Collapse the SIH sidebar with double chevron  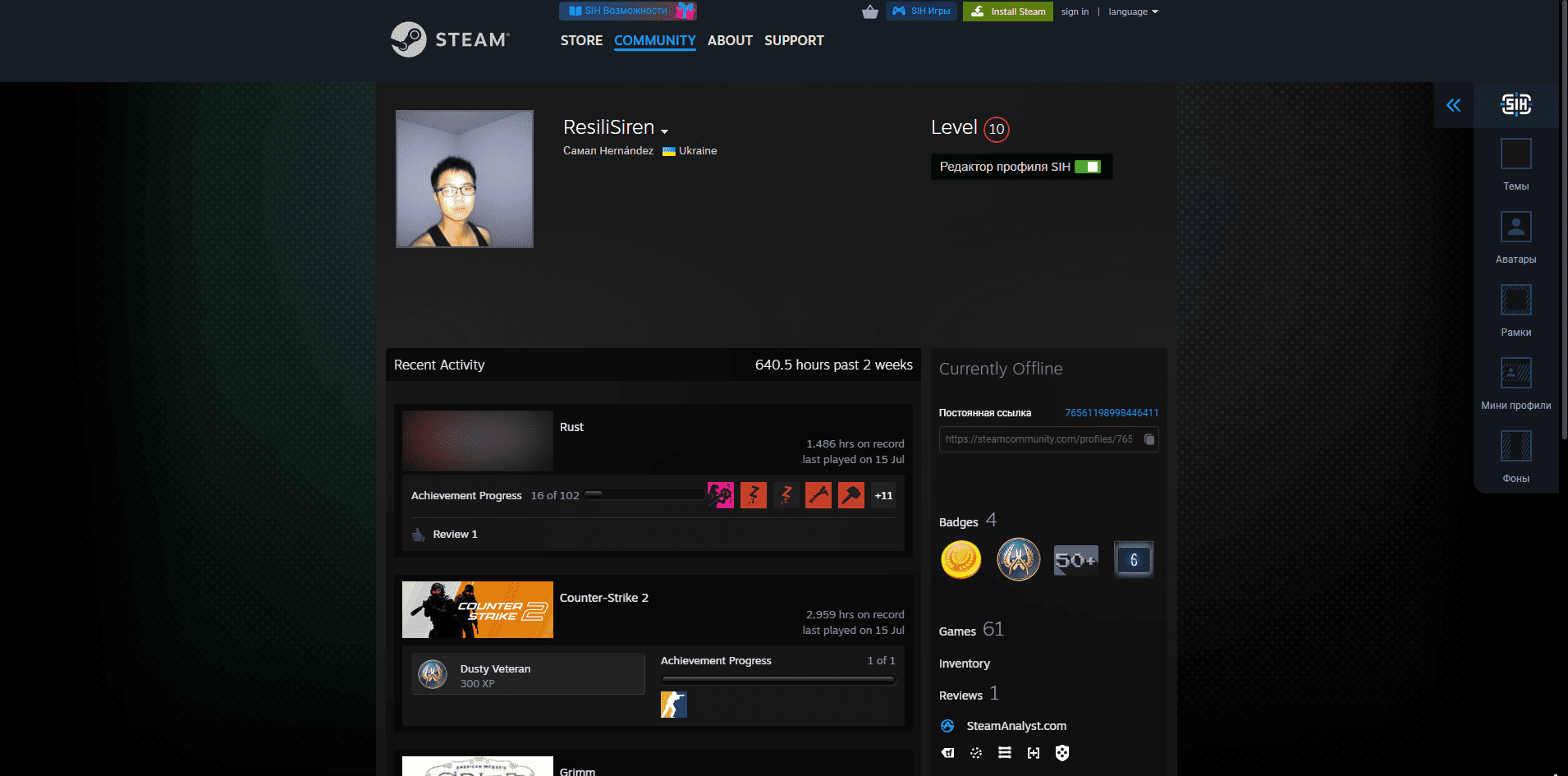tap(1454, 105)
